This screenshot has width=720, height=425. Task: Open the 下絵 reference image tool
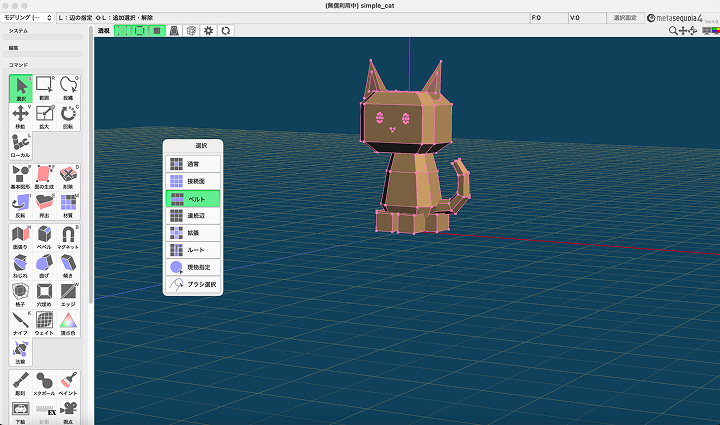tap(21, 412)
